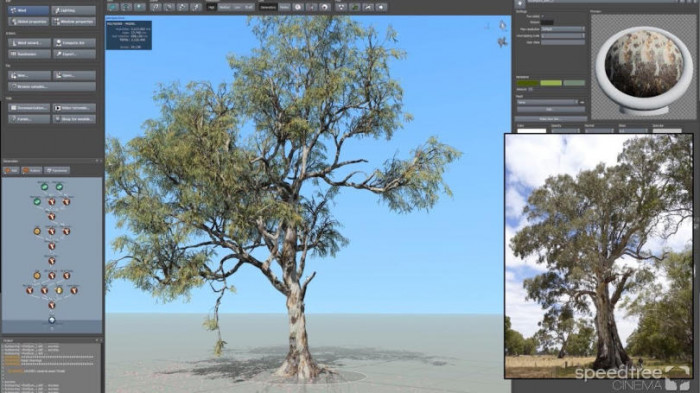The height and width of the screenshot is (393, 700).
Task: Pick the bright green variation color swatch
Action: coord(551,83)
